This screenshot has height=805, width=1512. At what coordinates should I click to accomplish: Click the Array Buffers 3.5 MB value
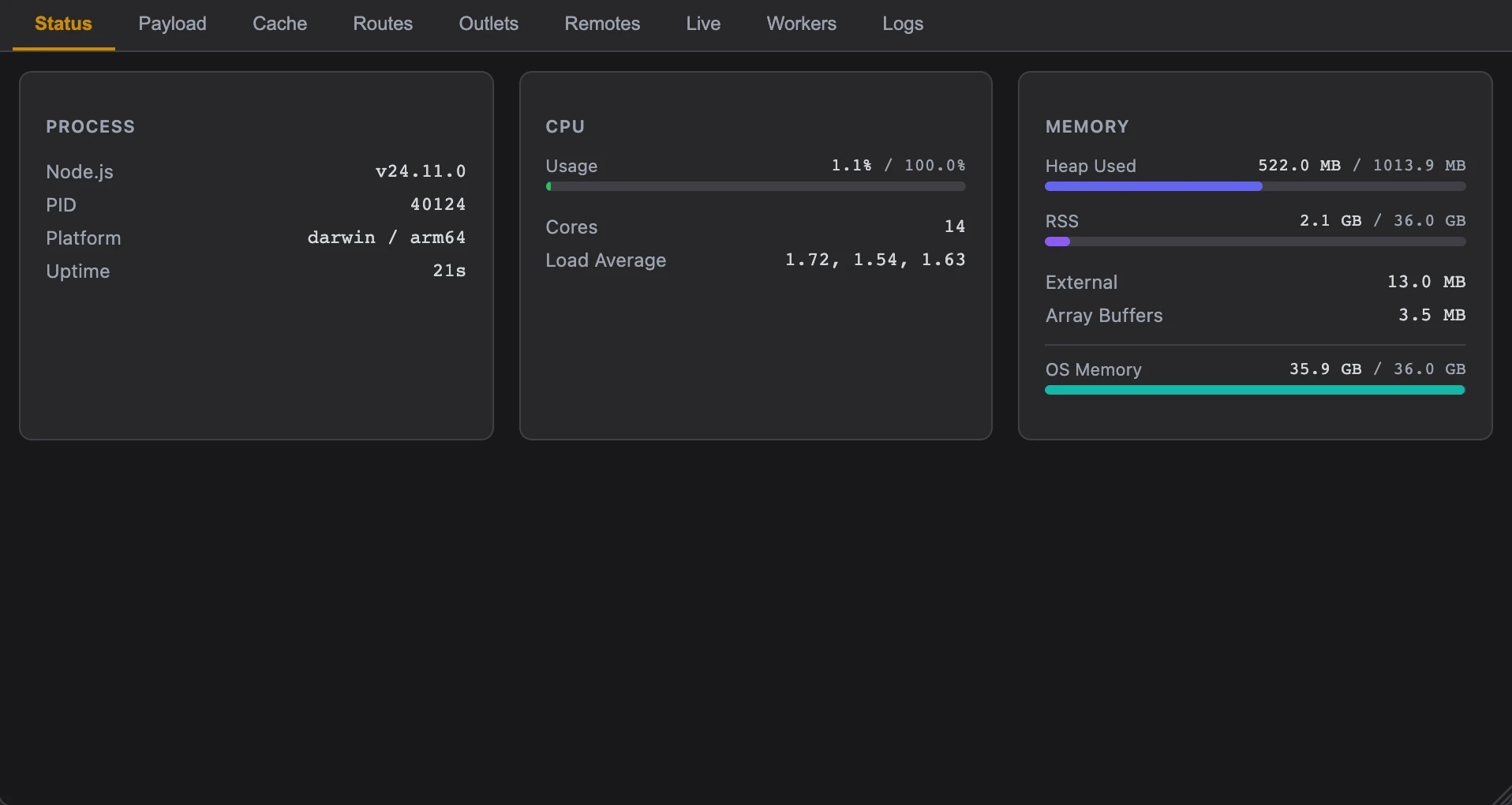coord(1432,315)
